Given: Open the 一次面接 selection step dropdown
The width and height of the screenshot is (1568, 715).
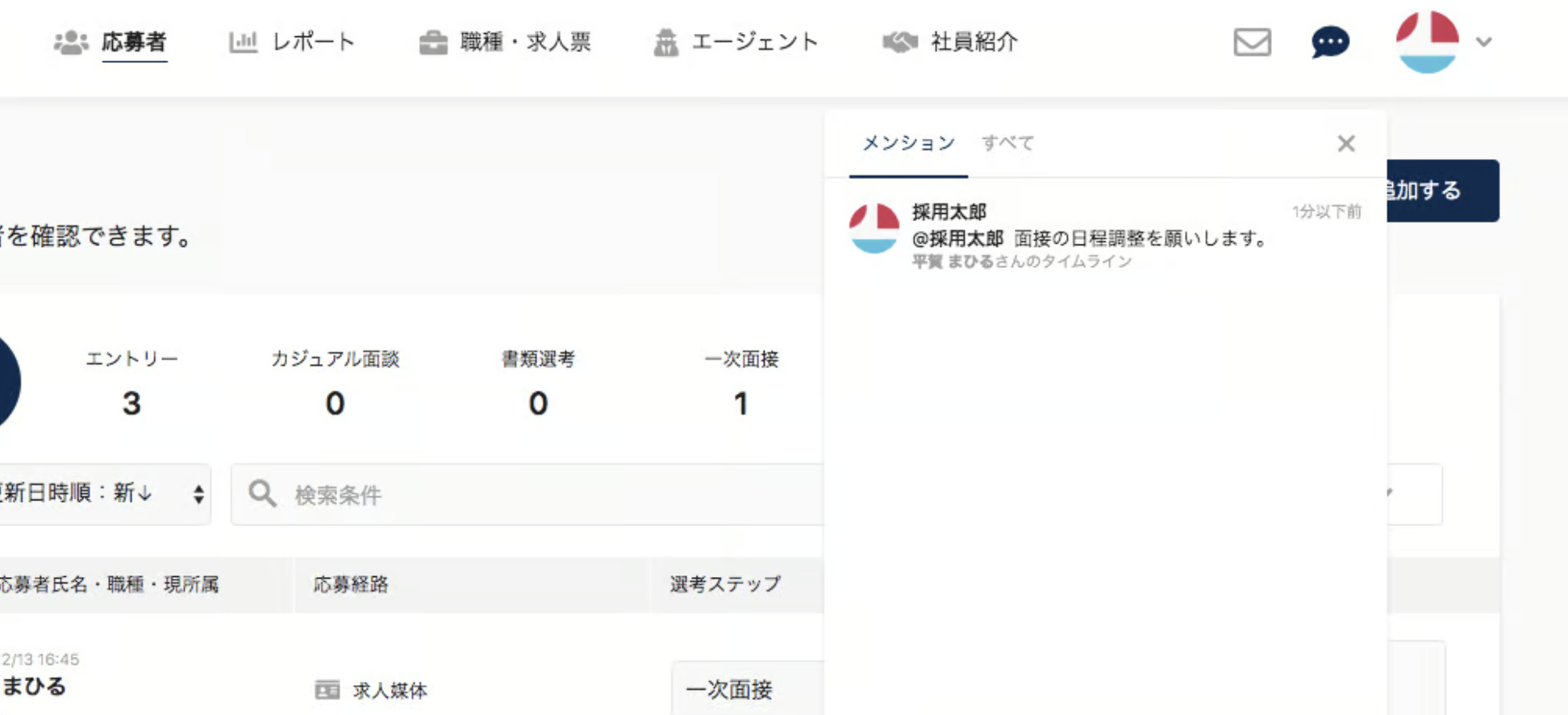Looking at the screenshot, I should (746, 688).
